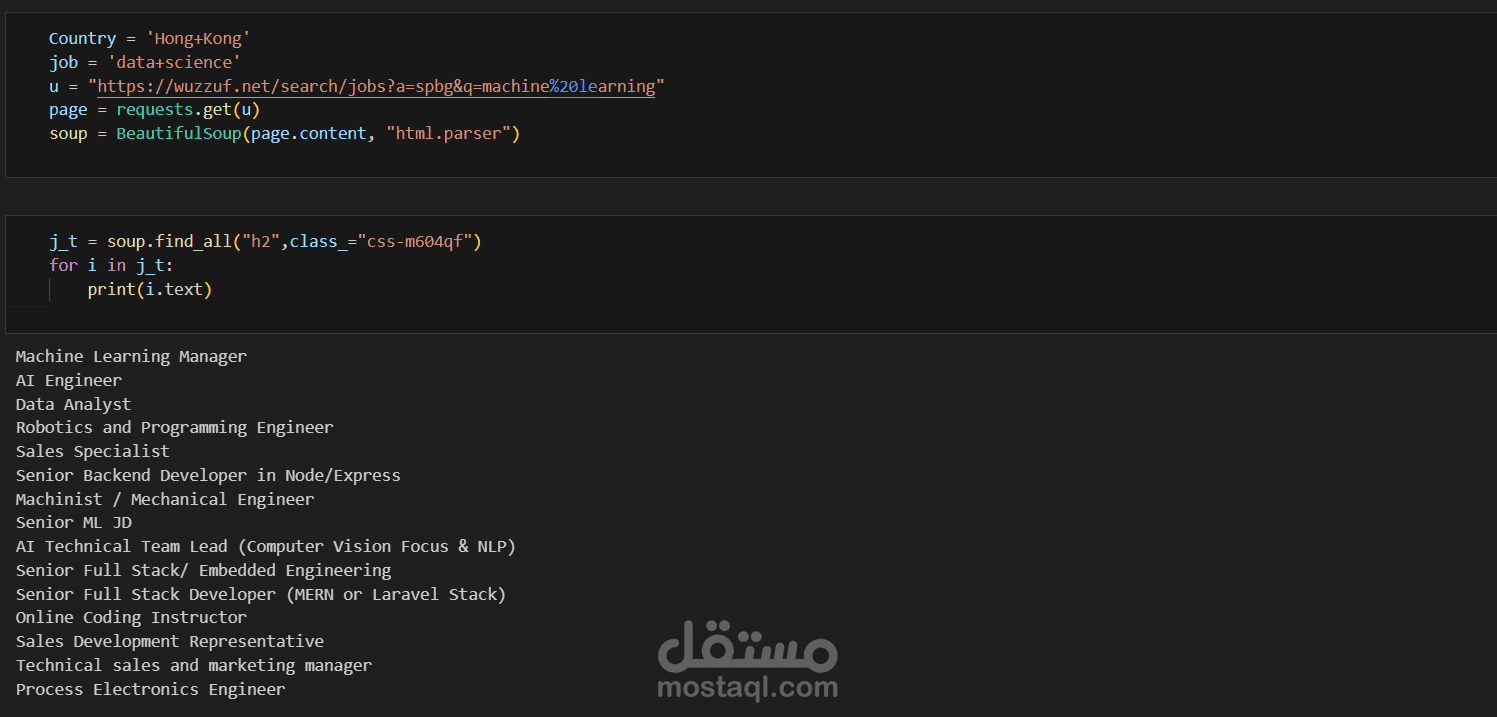Select the Data Analyst output text
The image size is (1497, 717).
[x=73, y=404]
